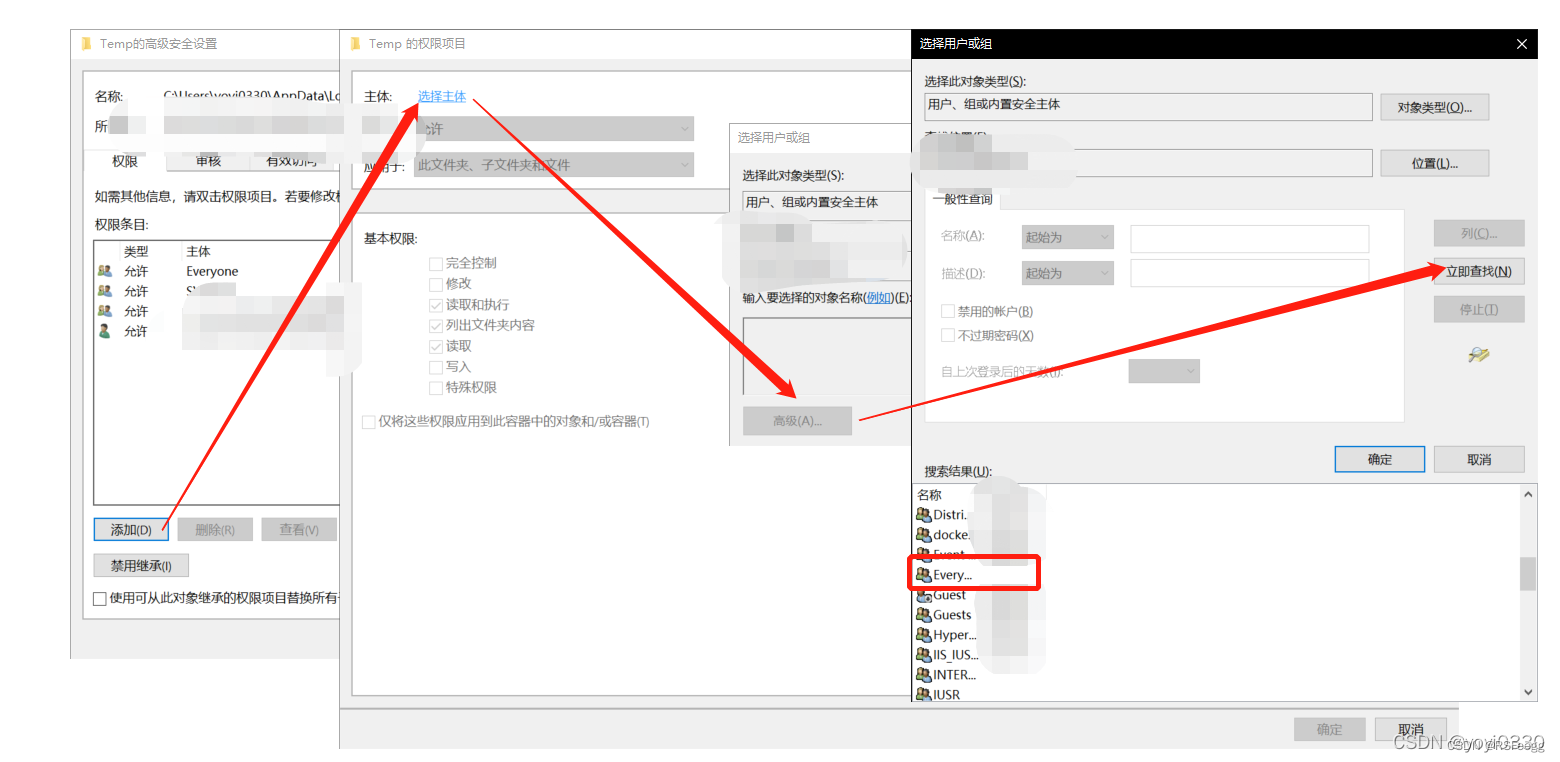Click the INTER... group icon in search results
The height and width of the screenshot is (762, 1560).
(923, 674)
